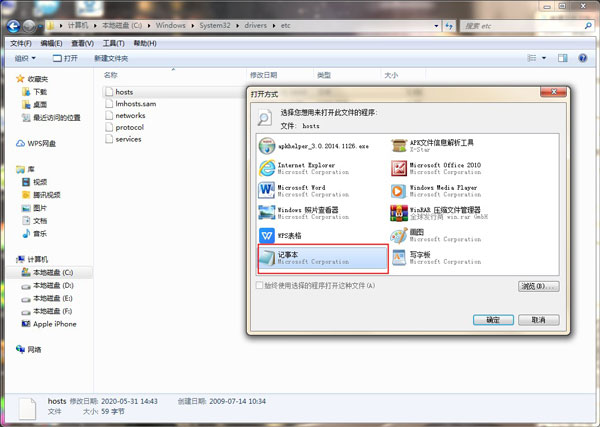
Task: Open 视频 library in sidebar
Action: coord(34,182)
